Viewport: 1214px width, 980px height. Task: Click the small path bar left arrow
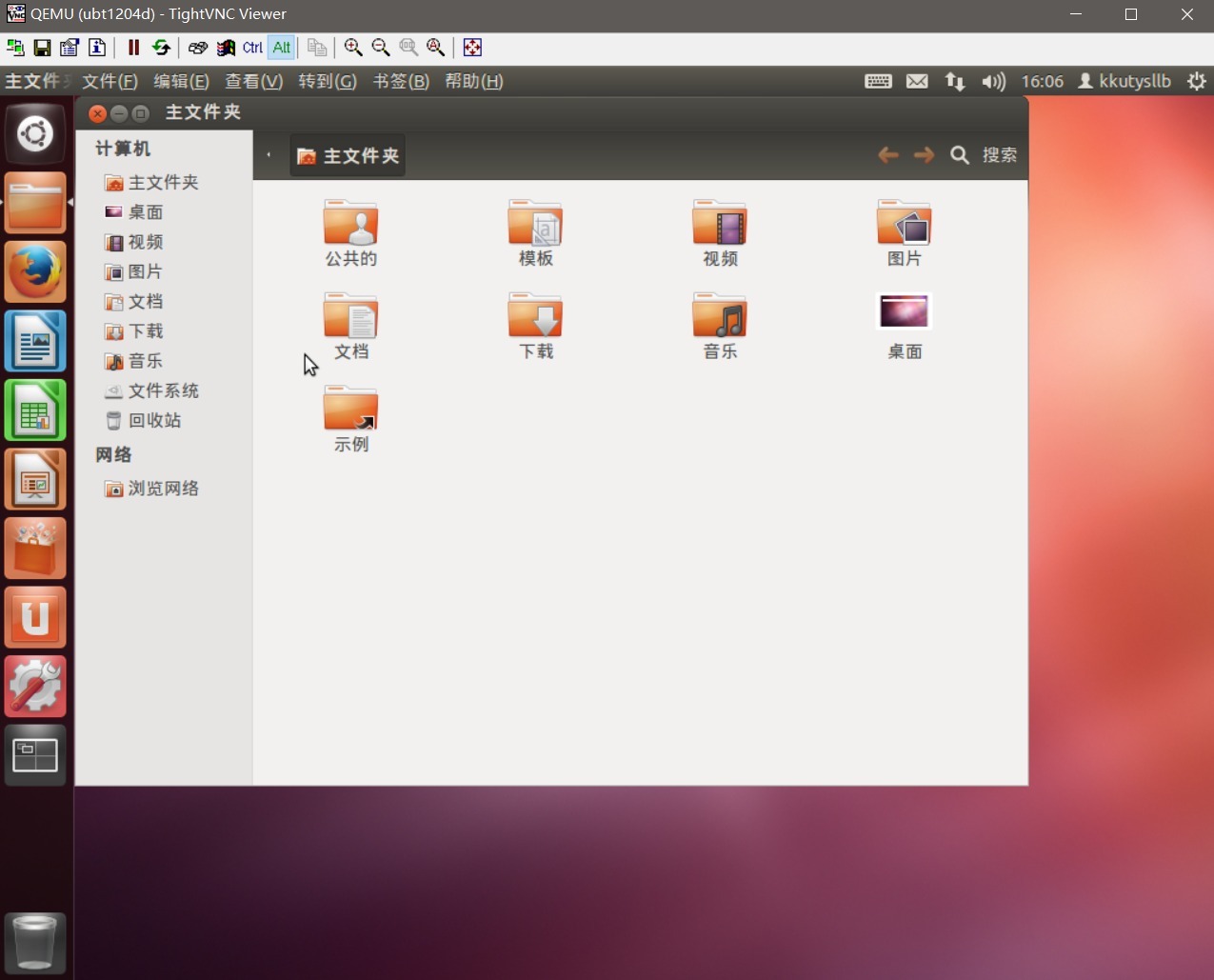(x=269, y=155)
